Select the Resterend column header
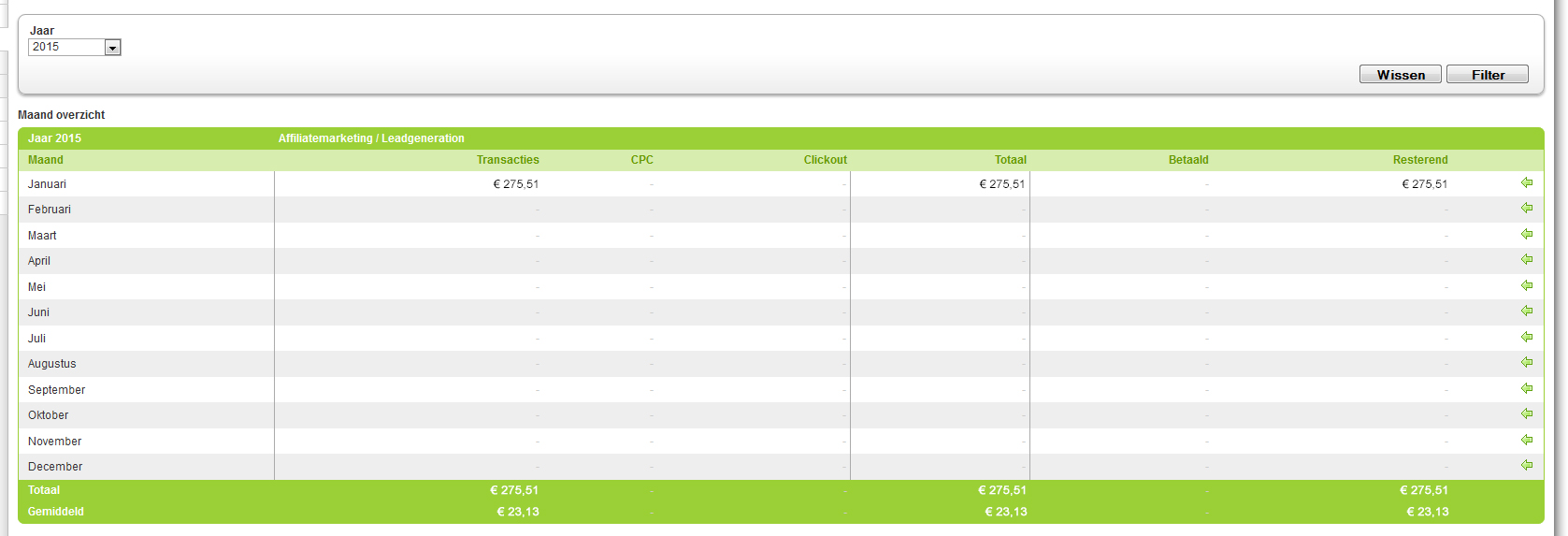This screenshot has height=536, width=1568. (x=1420, y=160)
